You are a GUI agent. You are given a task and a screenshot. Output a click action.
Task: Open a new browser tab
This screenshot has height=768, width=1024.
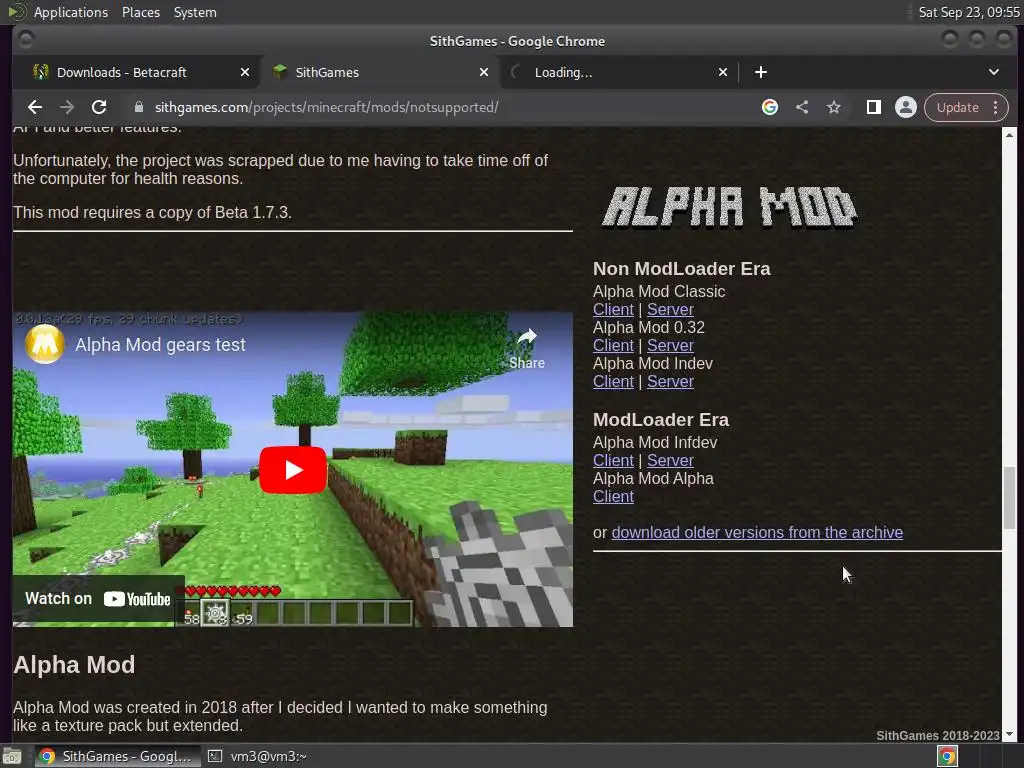pos(761,72)
